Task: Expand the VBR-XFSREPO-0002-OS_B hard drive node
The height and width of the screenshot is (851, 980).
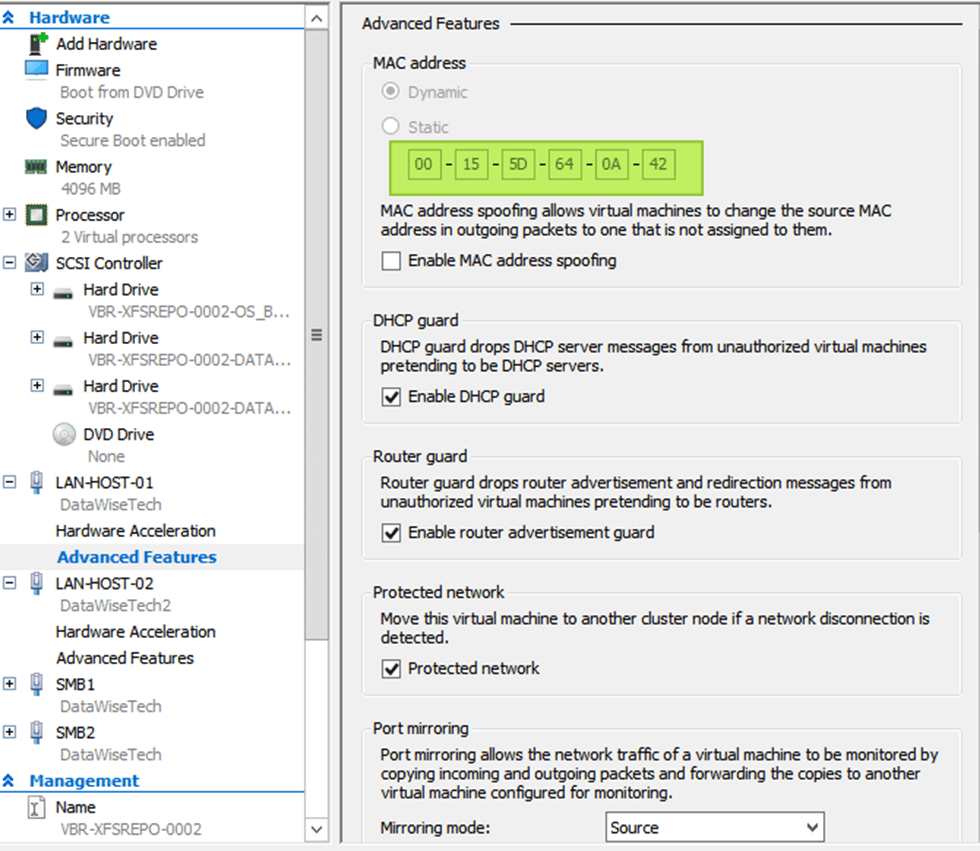Action: (x=37, y=289)
